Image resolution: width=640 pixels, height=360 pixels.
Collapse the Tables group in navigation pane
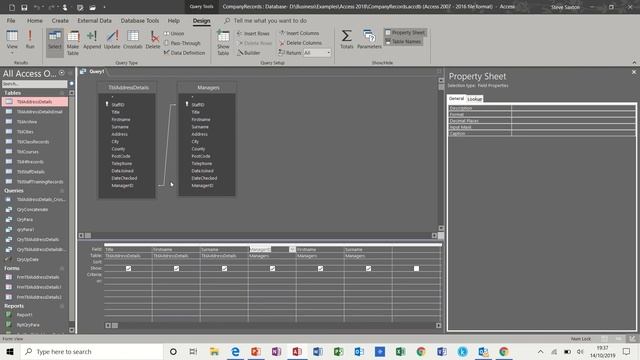click(x=62, y=93)
